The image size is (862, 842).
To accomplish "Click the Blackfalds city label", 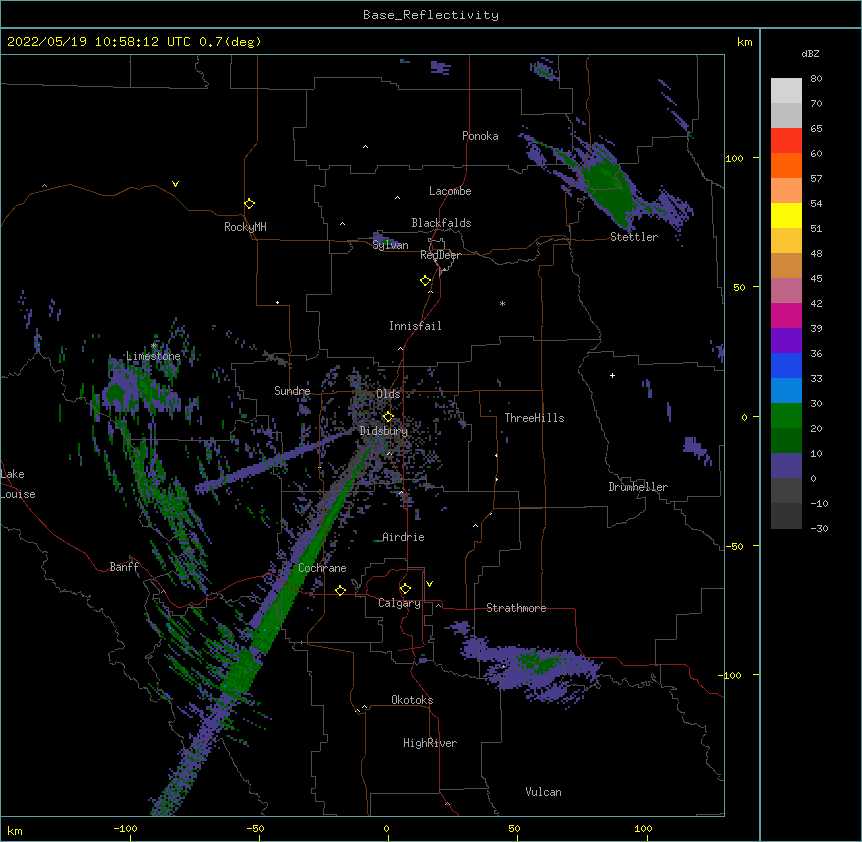I will pos(441,223).
